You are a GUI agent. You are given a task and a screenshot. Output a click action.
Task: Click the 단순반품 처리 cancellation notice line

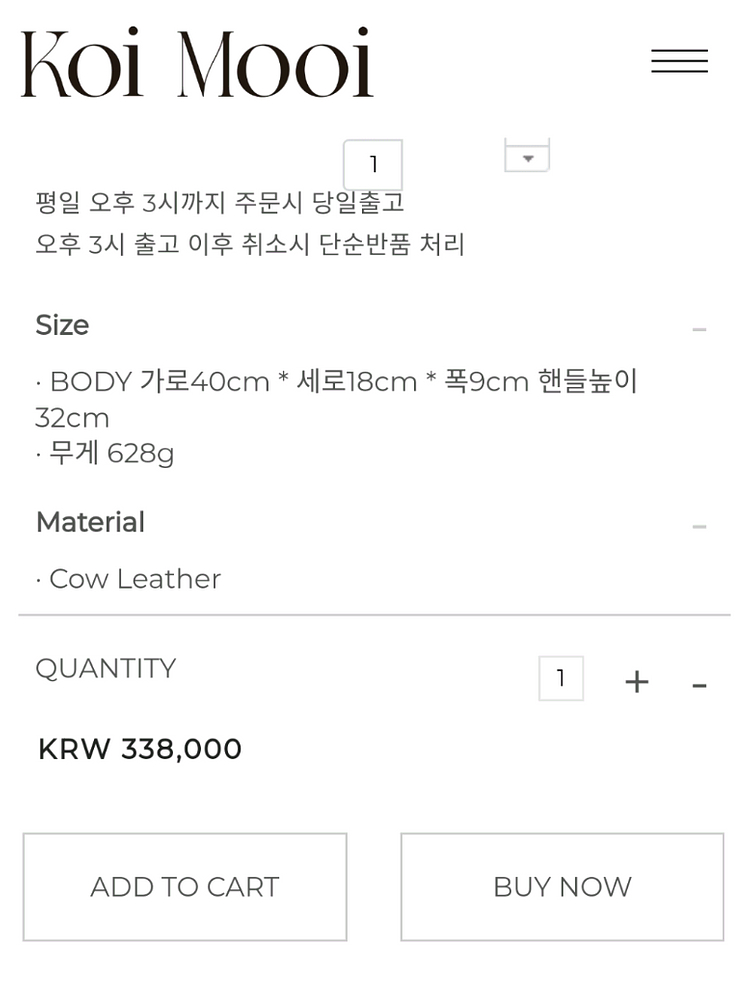[x=250, y=244]
